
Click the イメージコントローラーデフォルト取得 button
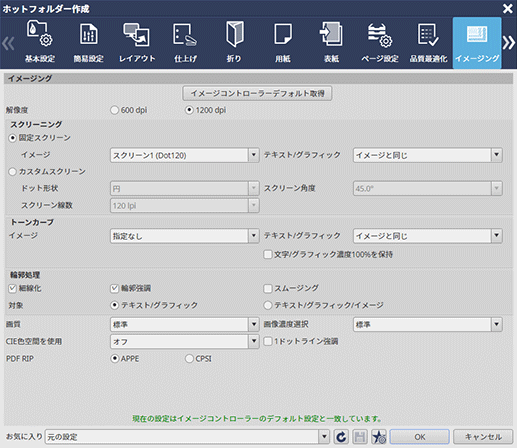coord(257,93)
